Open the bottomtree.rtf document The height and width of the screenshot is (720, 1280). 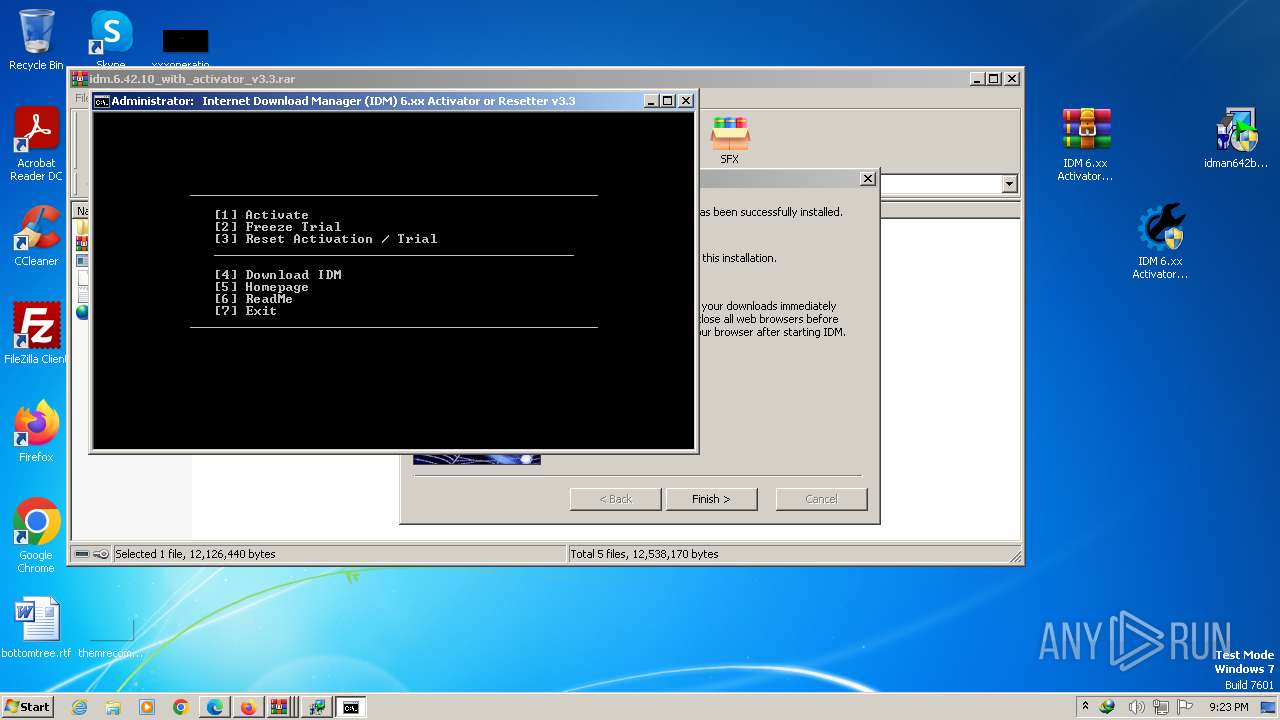click(x=36, y=628)
